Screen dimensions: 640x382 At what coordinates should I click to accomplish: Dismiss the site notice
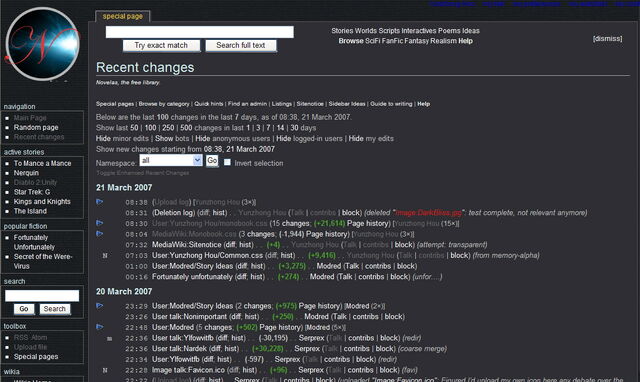(607, 39)
